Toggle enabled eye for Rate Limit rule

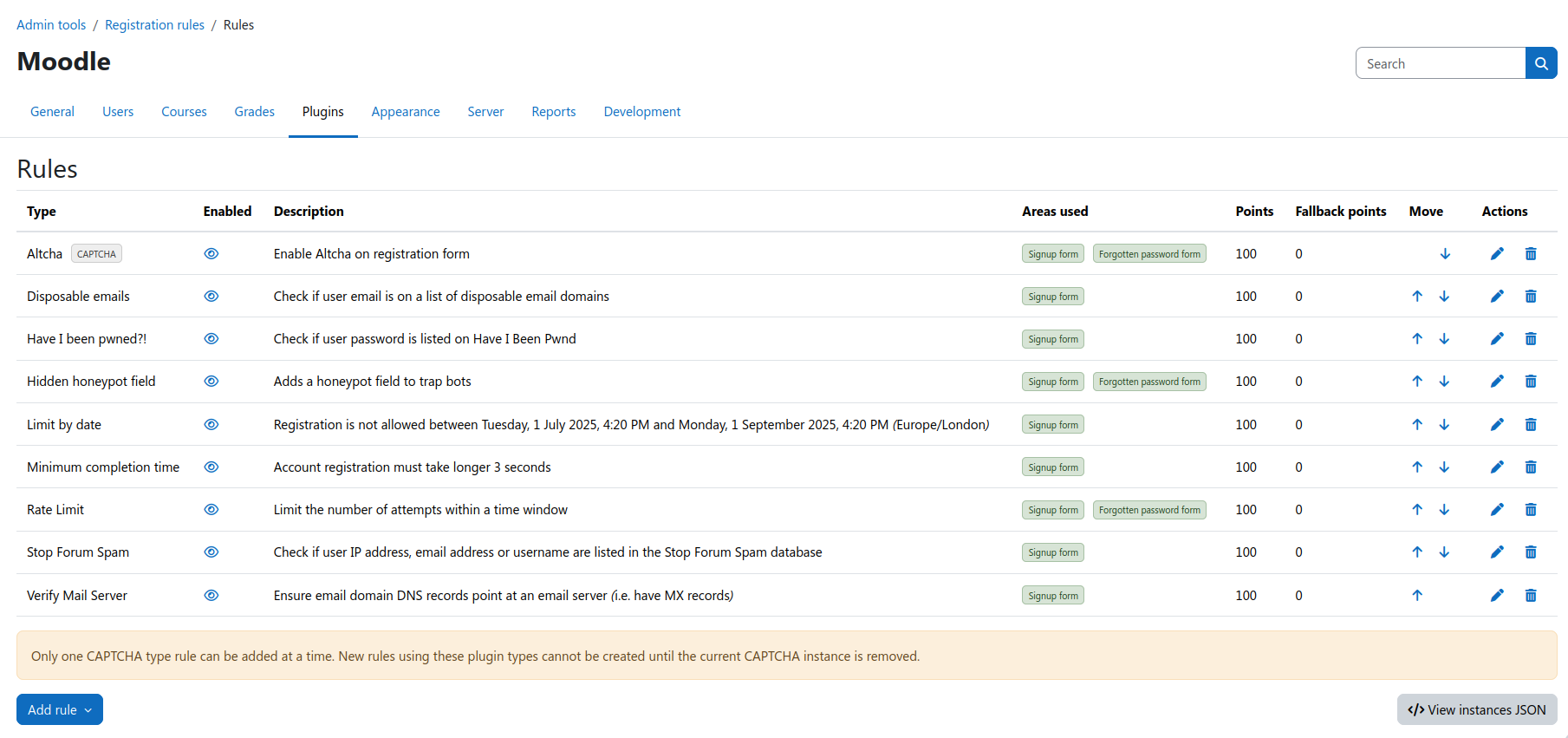pyautogui.click(x=211, y=510)
